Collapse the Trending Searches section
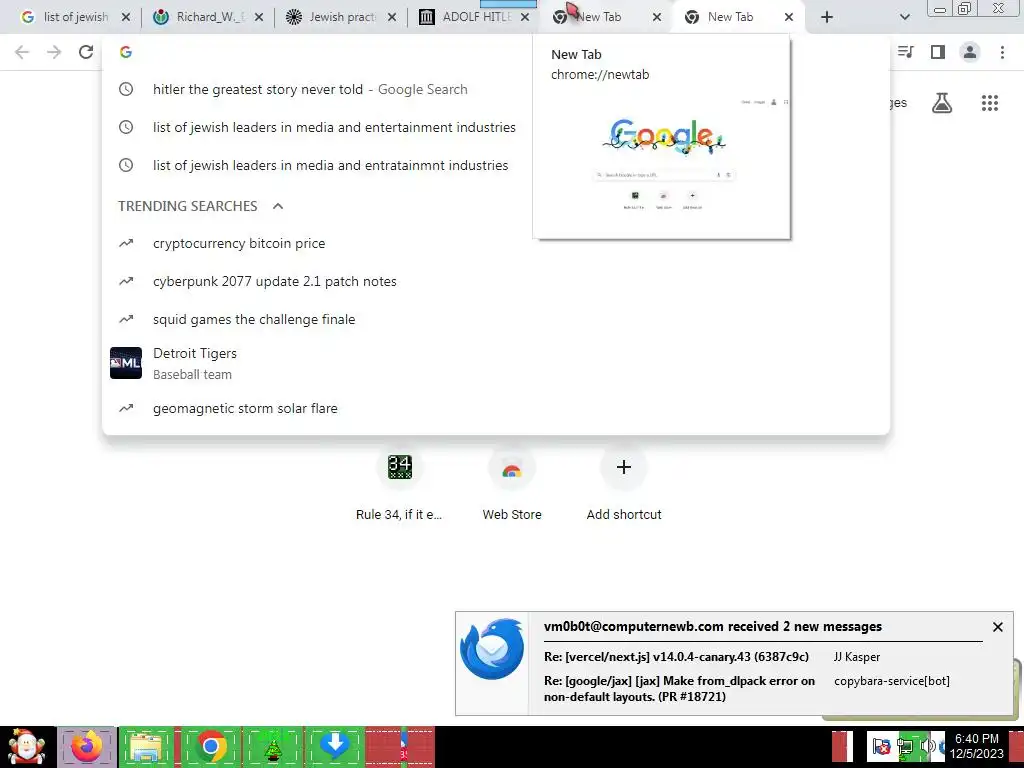Image resolution: width=1024 pixels, height=768 pixels. (x=278, y=206)
